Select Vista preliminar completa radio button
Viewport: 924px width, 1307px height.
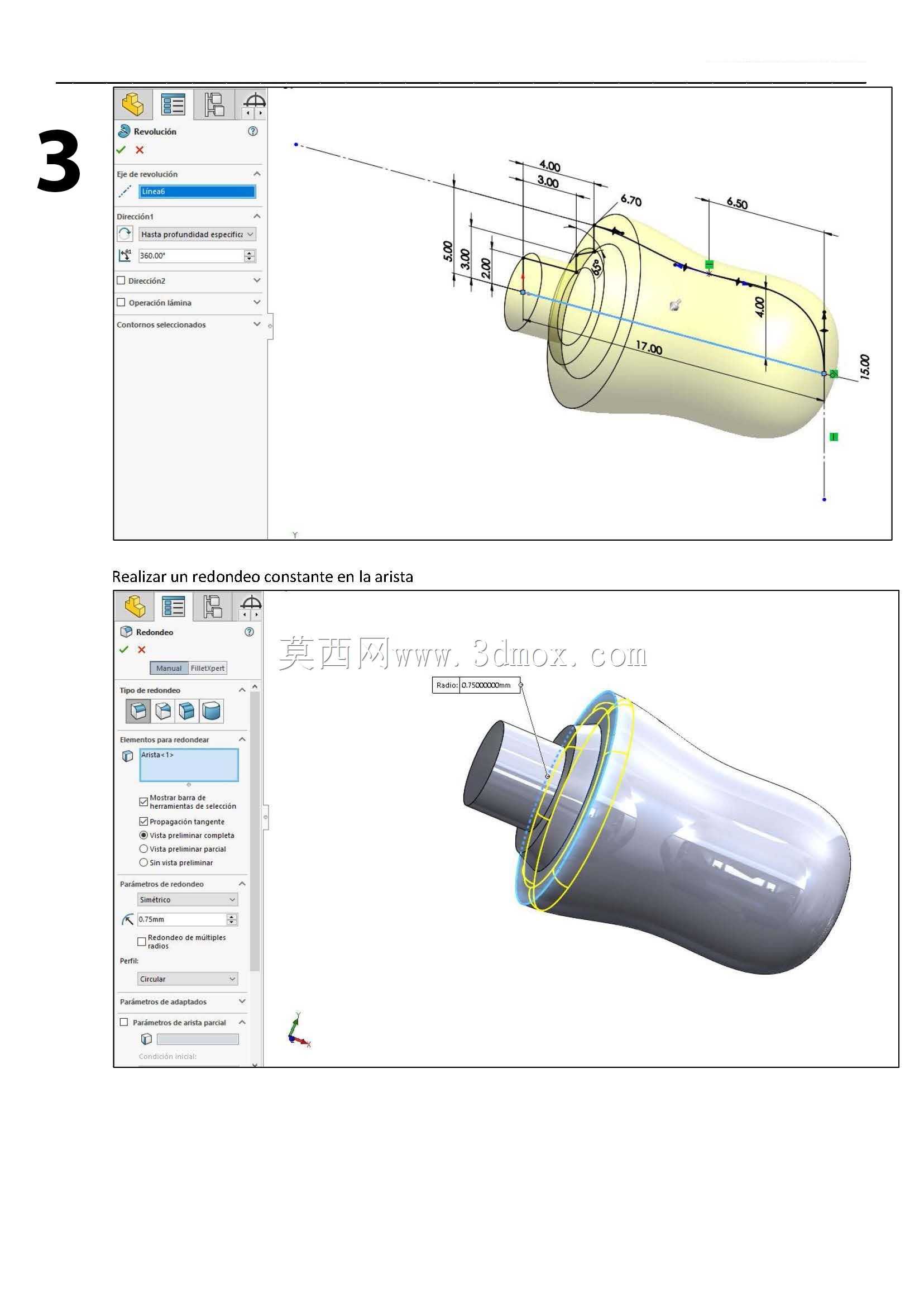(x=143, y=835)
